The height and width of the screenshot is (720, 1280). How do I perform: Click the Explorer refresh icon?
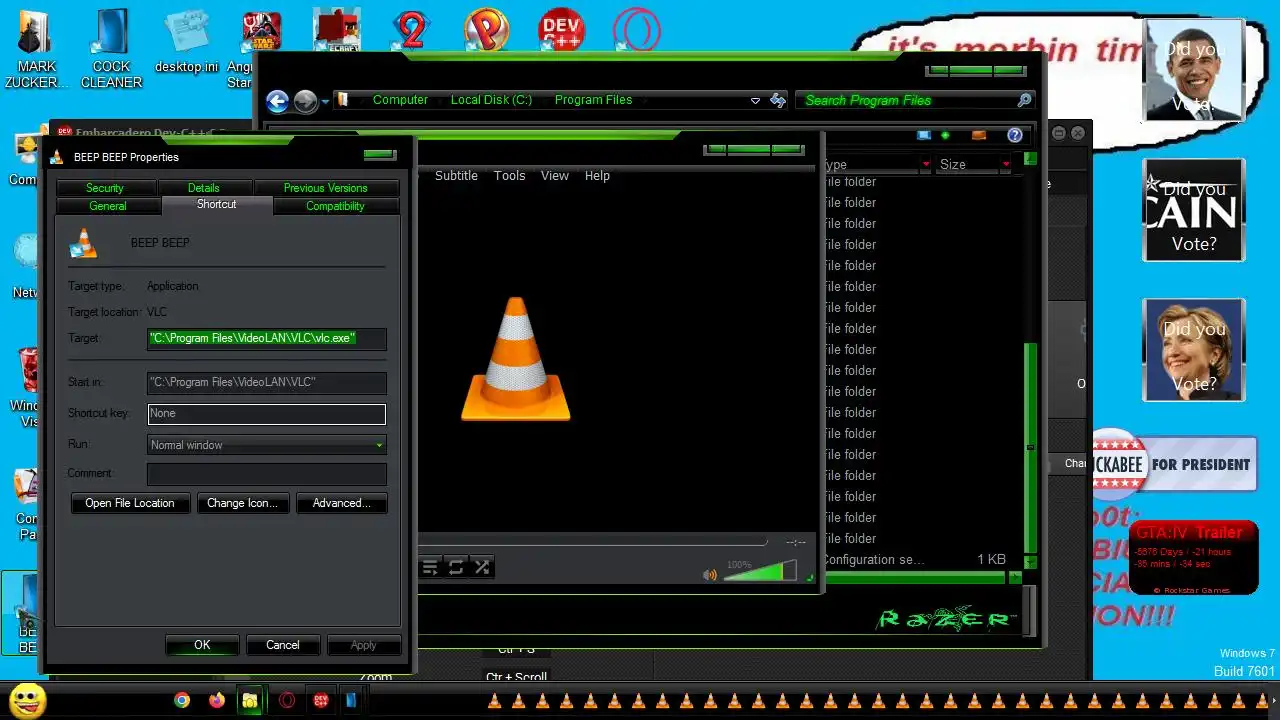click(x=778, y=100)
